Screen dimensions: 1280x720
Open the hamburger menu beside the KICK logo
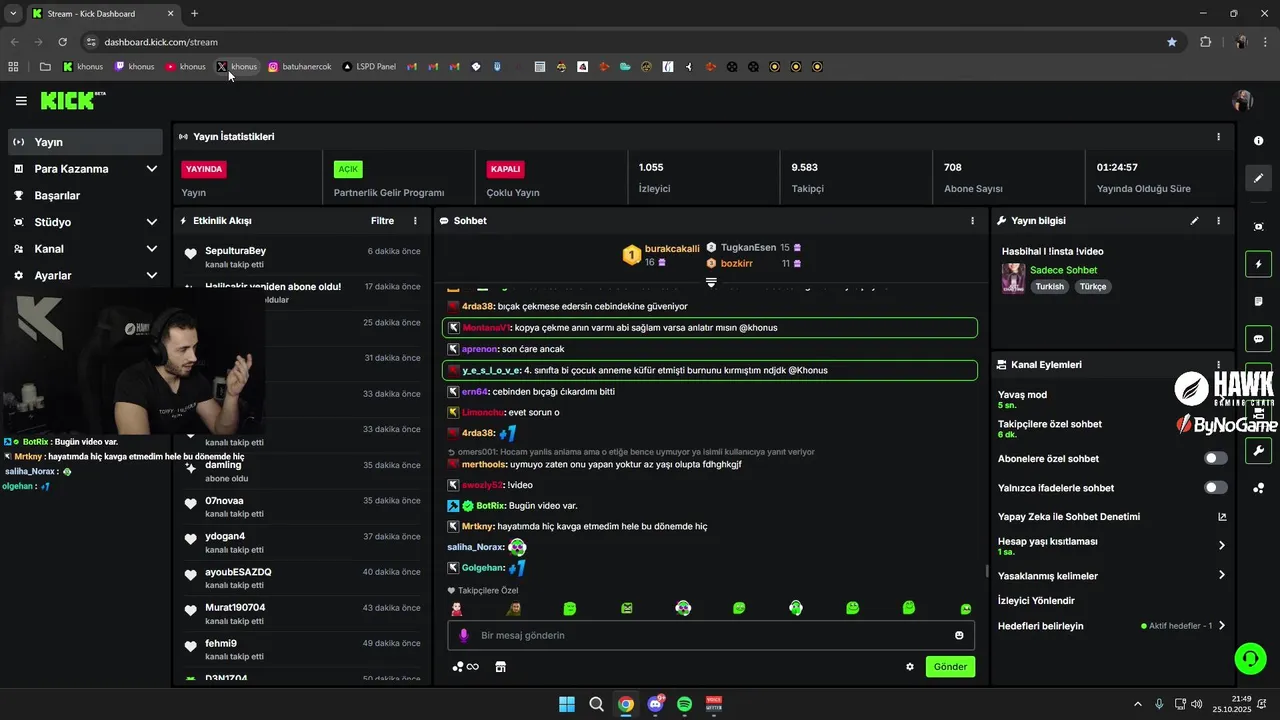(21, 100)
